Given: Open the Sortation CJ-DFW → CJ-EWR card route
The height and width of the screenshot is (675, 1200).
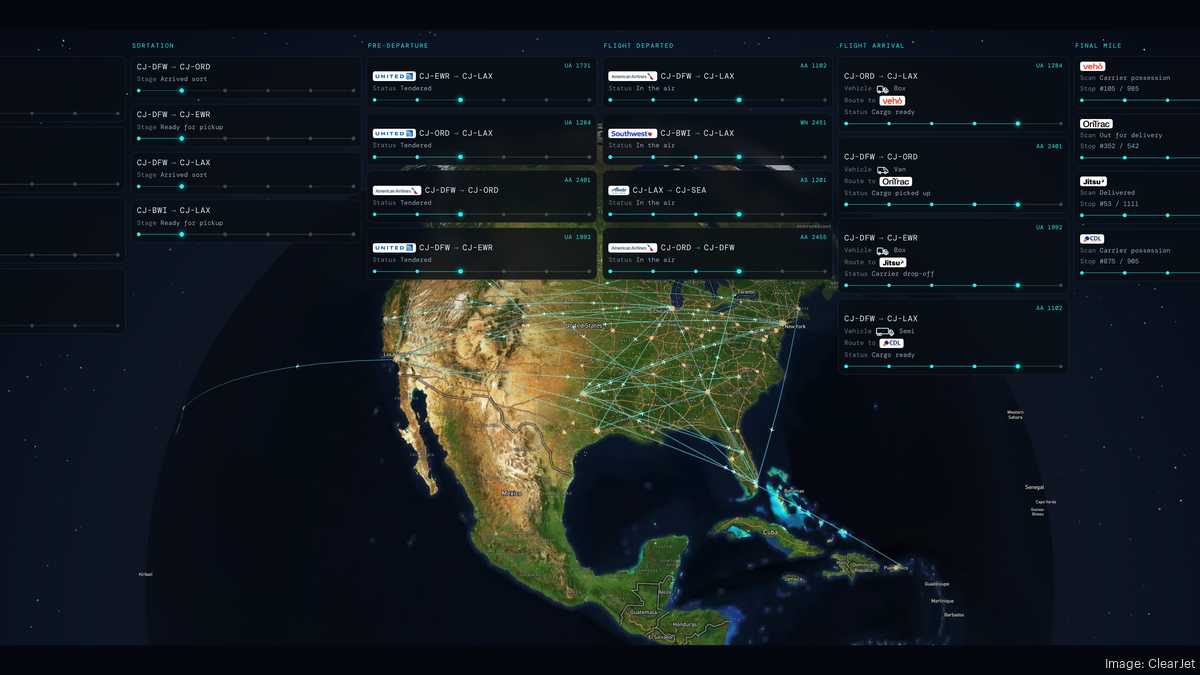Looking at the screenshot, I should pos(173,115).
